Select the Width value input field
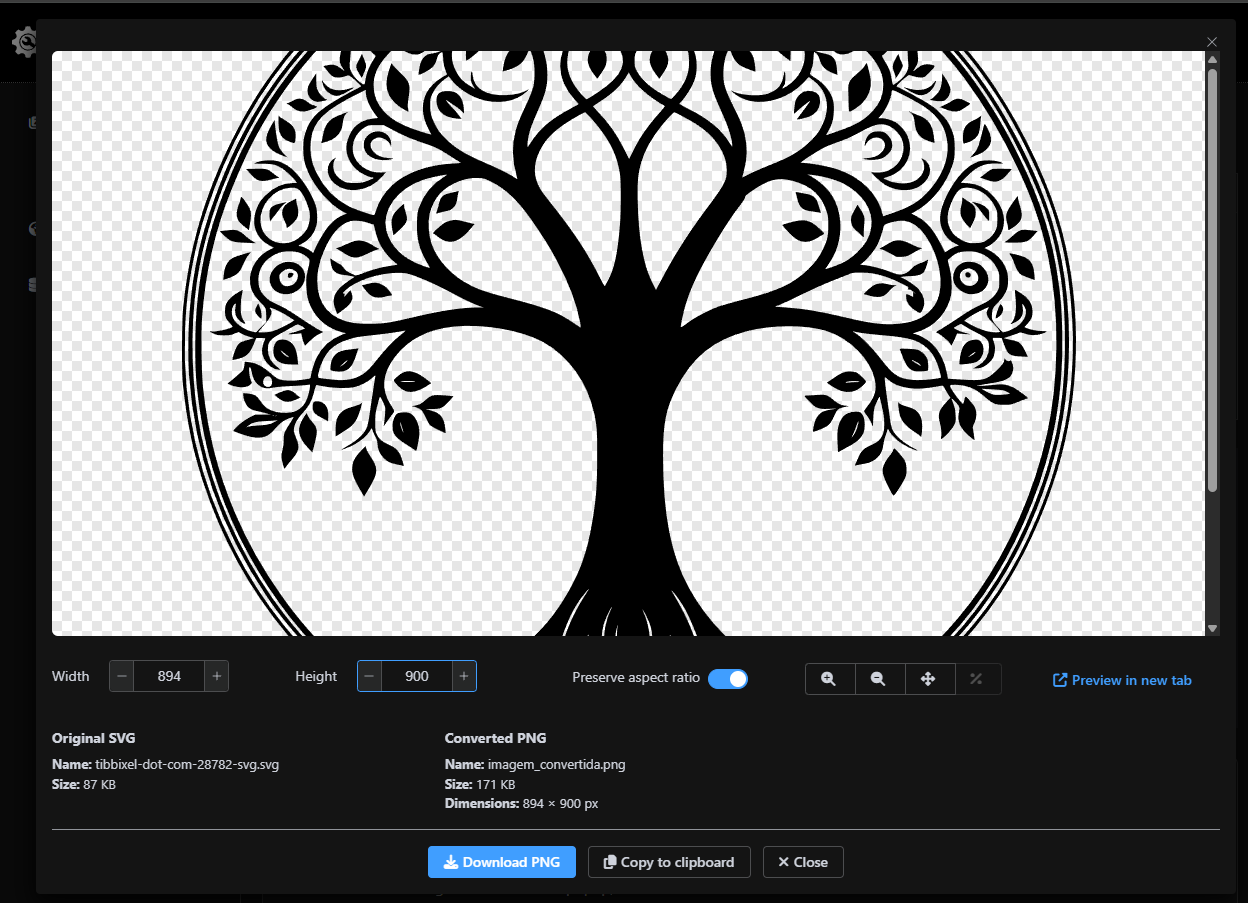 tap(169, 676)
